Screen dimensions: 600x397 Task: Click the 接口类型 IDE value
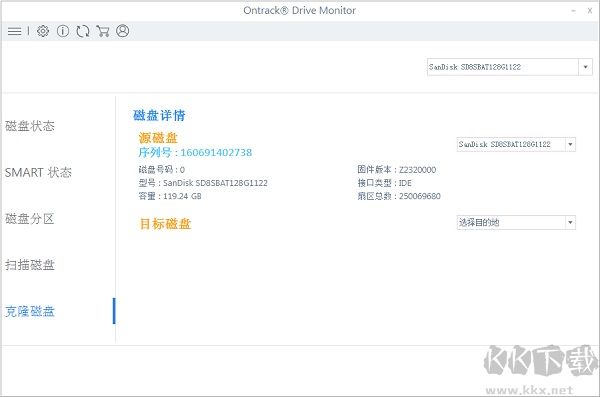(385, 183)
